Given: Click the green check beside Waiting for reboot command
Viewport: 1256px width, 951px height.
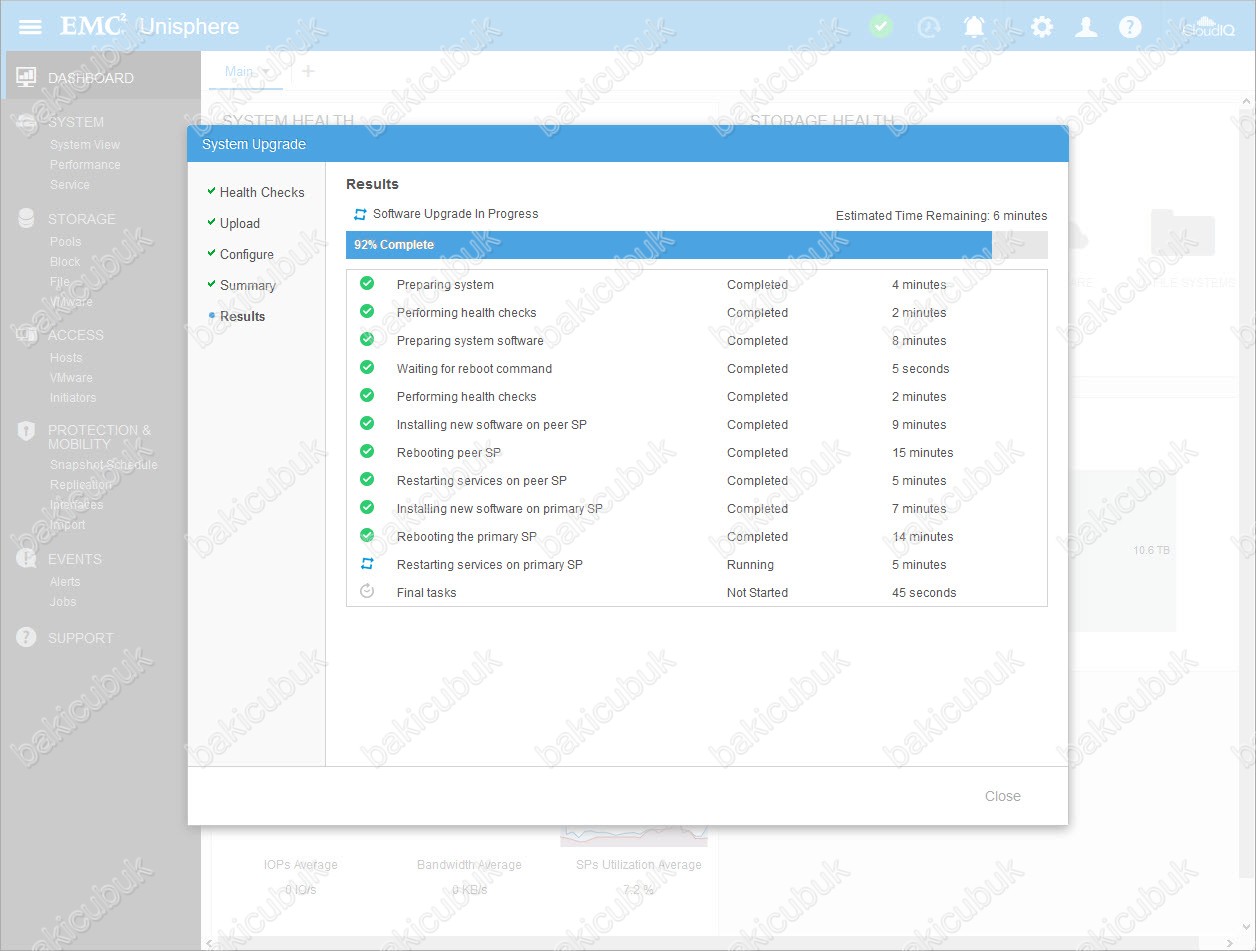Looking at the screenshot, I should pyautogui.click(x=367, y=368).
